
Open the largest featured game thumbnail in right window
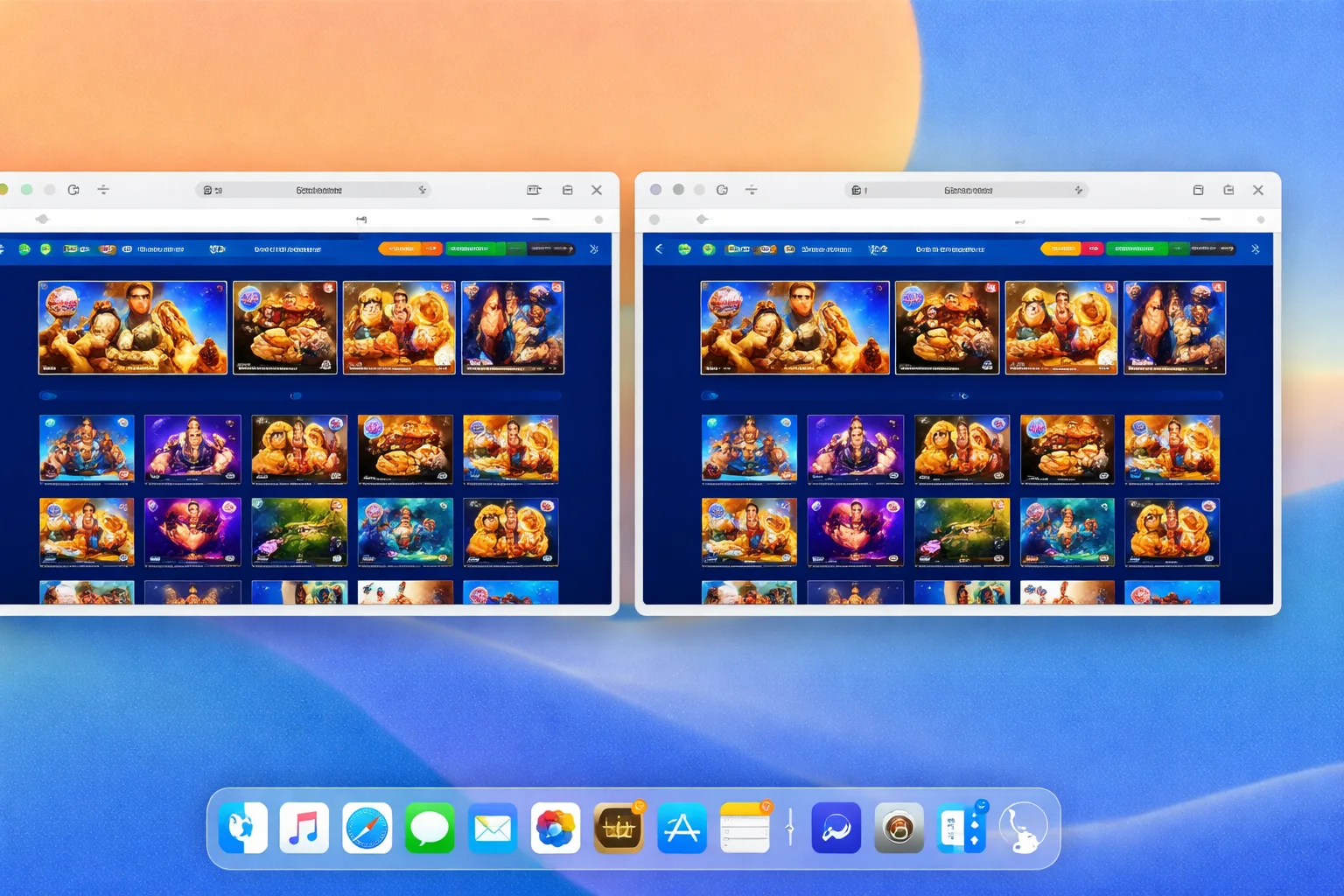795,327
